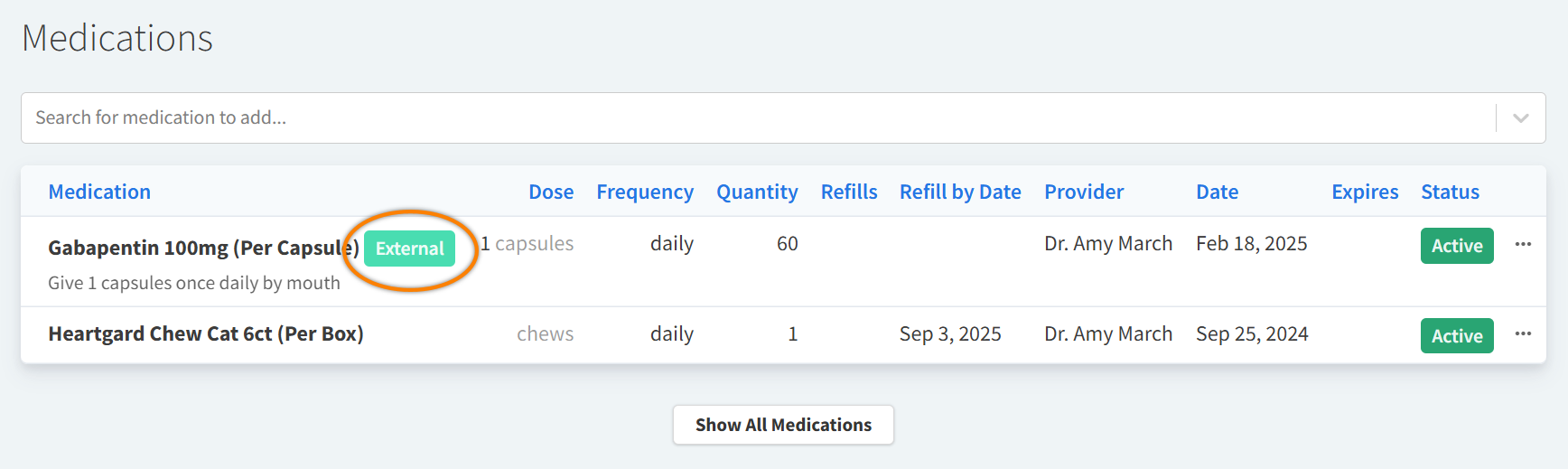Sort by the Dose column header
The image size is (1568, 469).
[551, 192]
